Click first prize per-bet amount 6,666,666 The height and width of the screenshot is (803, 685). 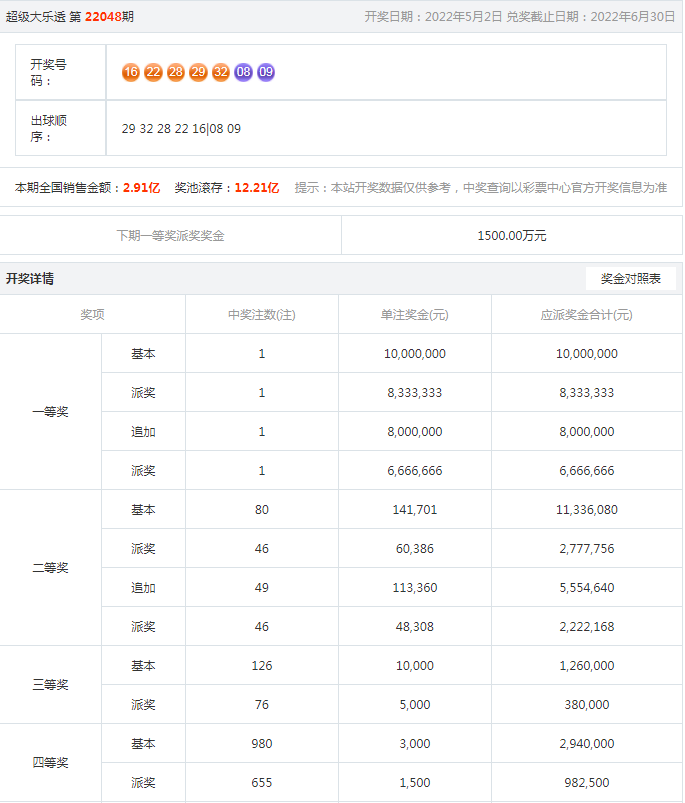(x=415, y=471)
